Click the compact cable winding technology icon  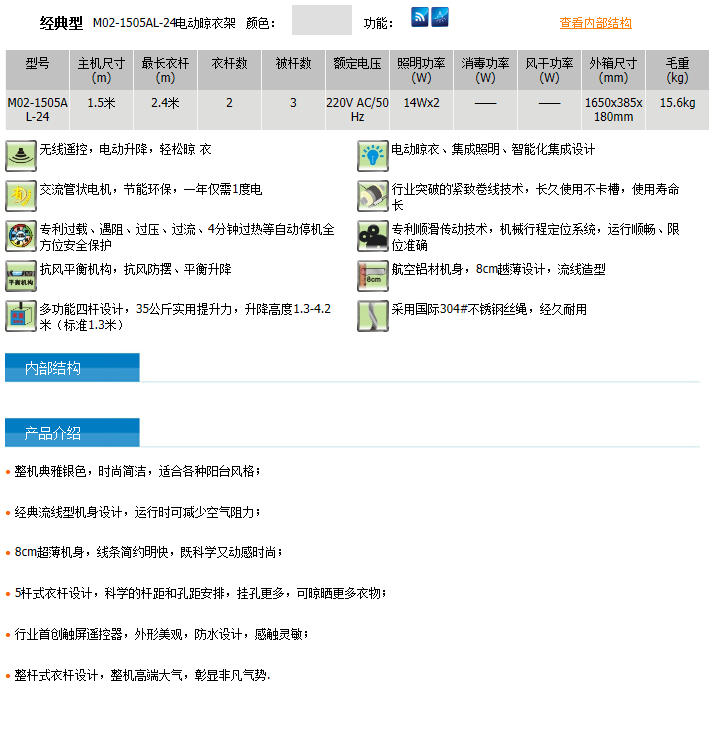coord(373,195)
